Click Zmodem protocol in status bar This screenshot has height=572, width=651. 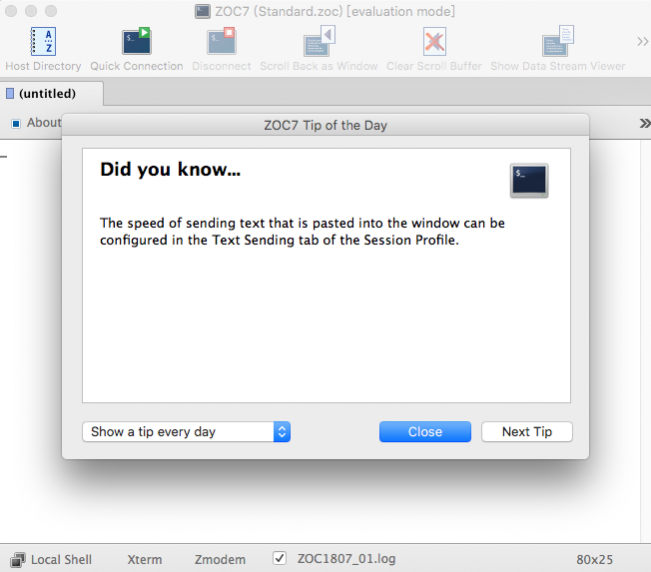(x=220, y=560)
